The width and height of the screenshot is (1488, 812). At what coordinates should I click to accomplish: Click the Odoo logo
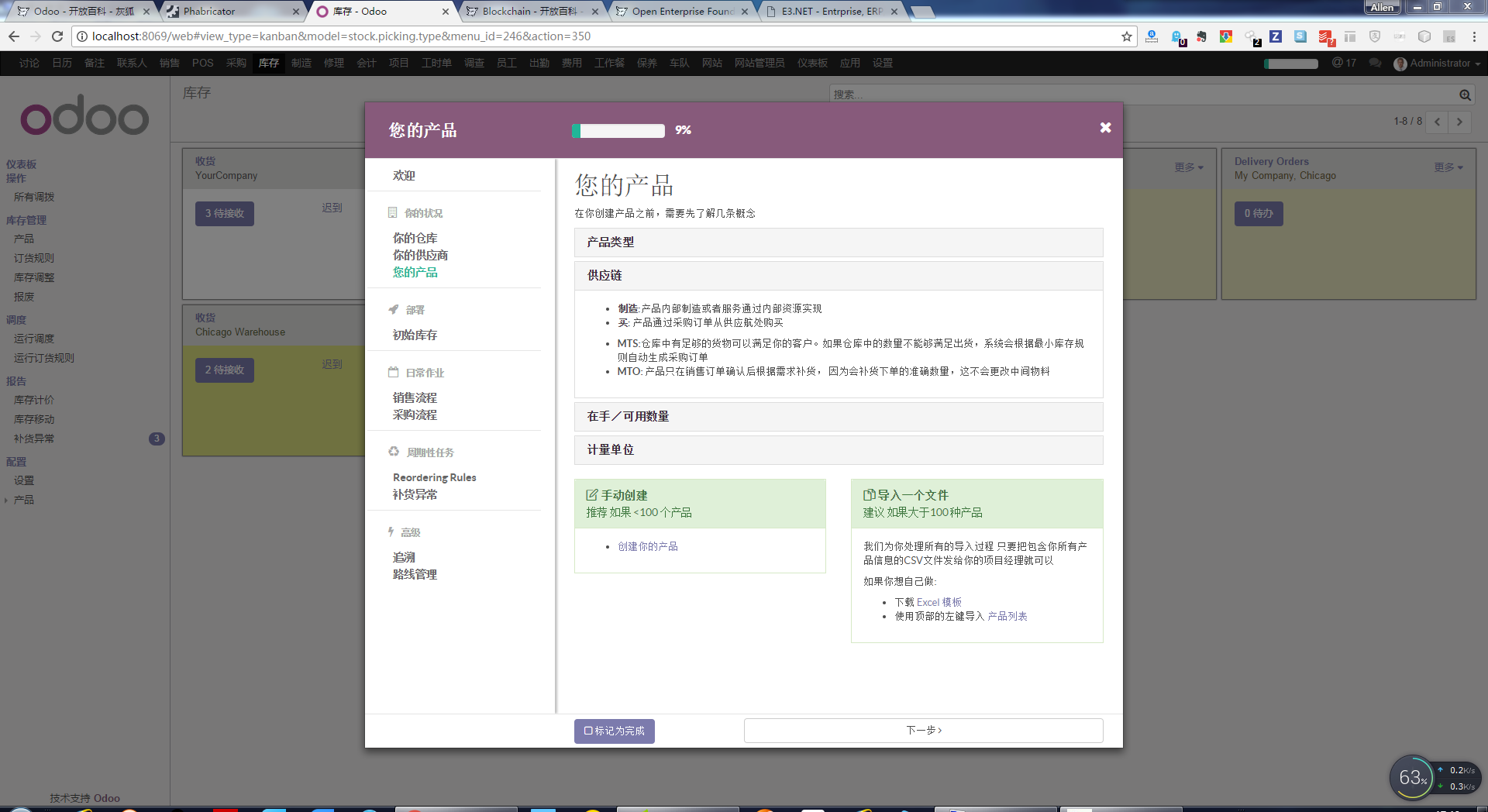[x=84, y=117]
